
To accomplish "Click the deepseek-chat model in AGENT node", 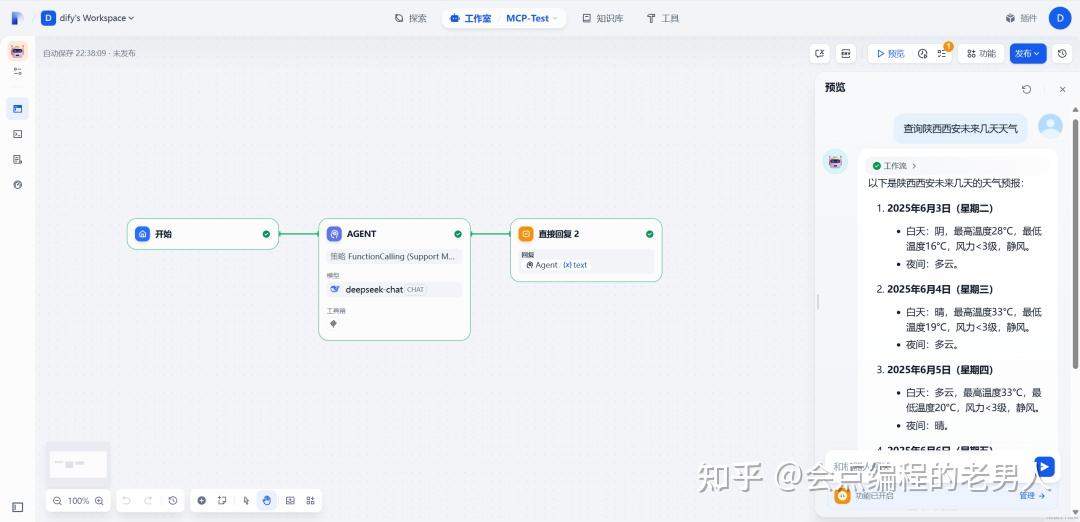I will (394, 290).
